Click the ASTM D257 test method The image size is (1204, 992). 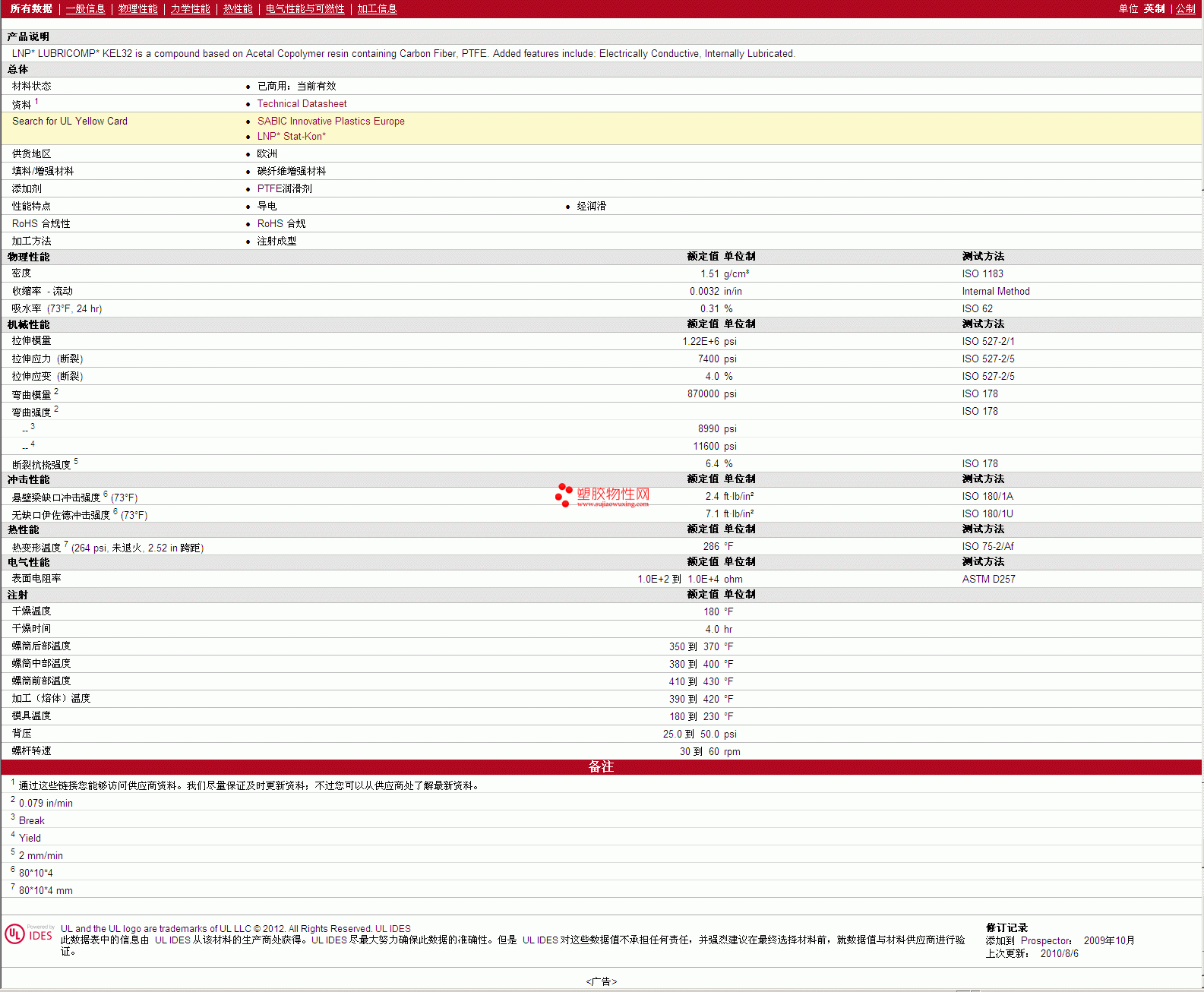pos(988,579)
